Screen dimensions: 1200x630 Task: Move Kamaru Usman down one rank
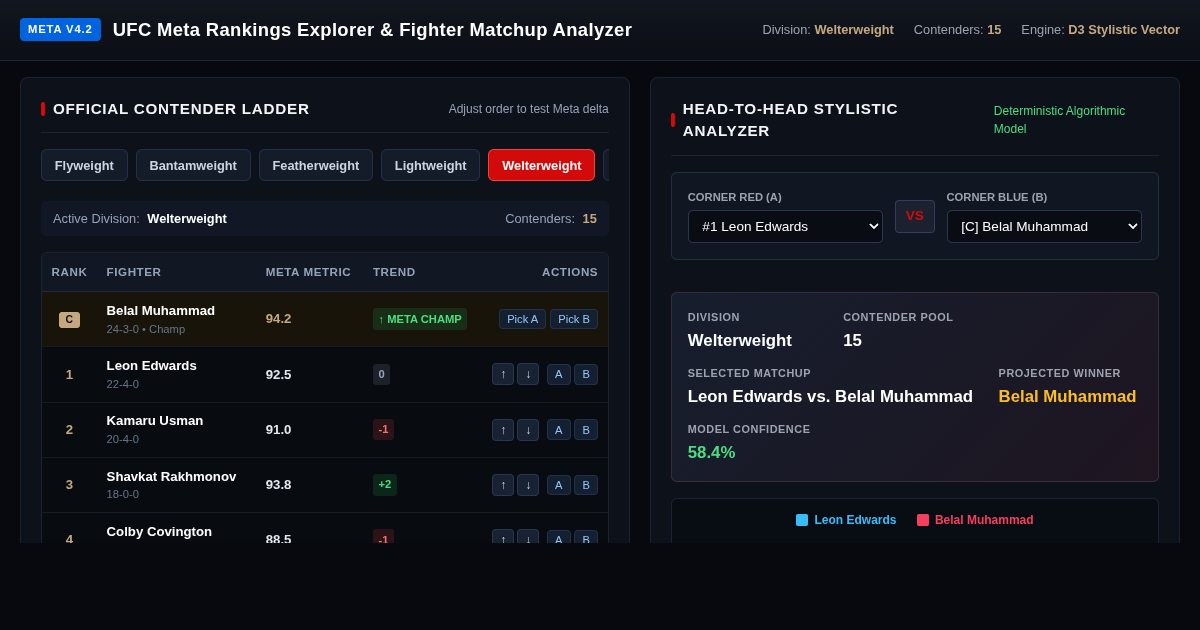pos(528,430)
